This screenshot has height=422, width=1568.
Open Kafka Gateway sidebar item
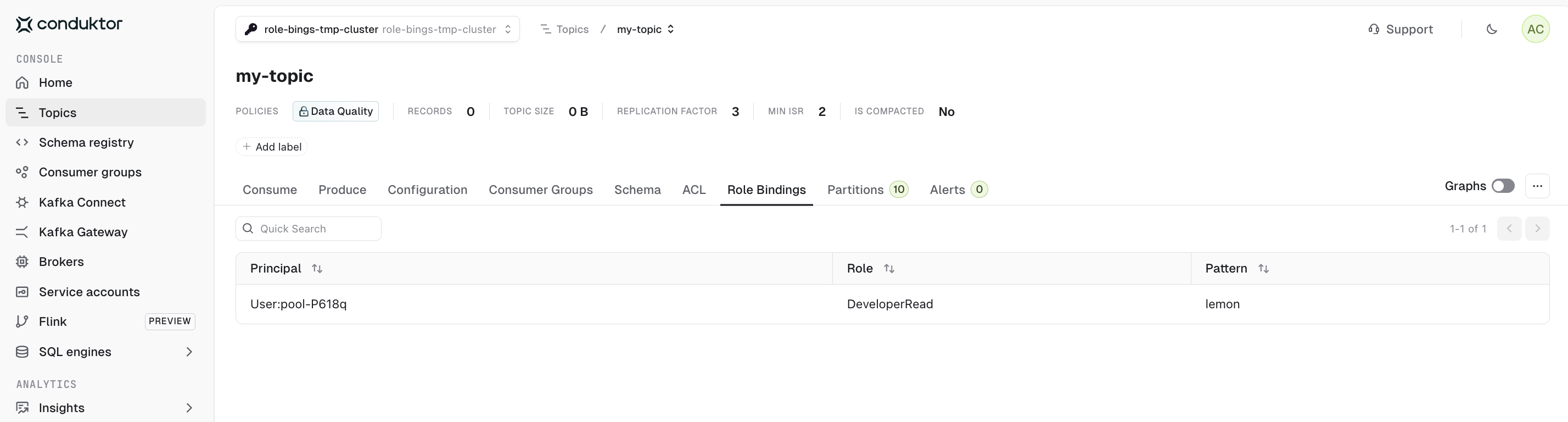point(105,232)
